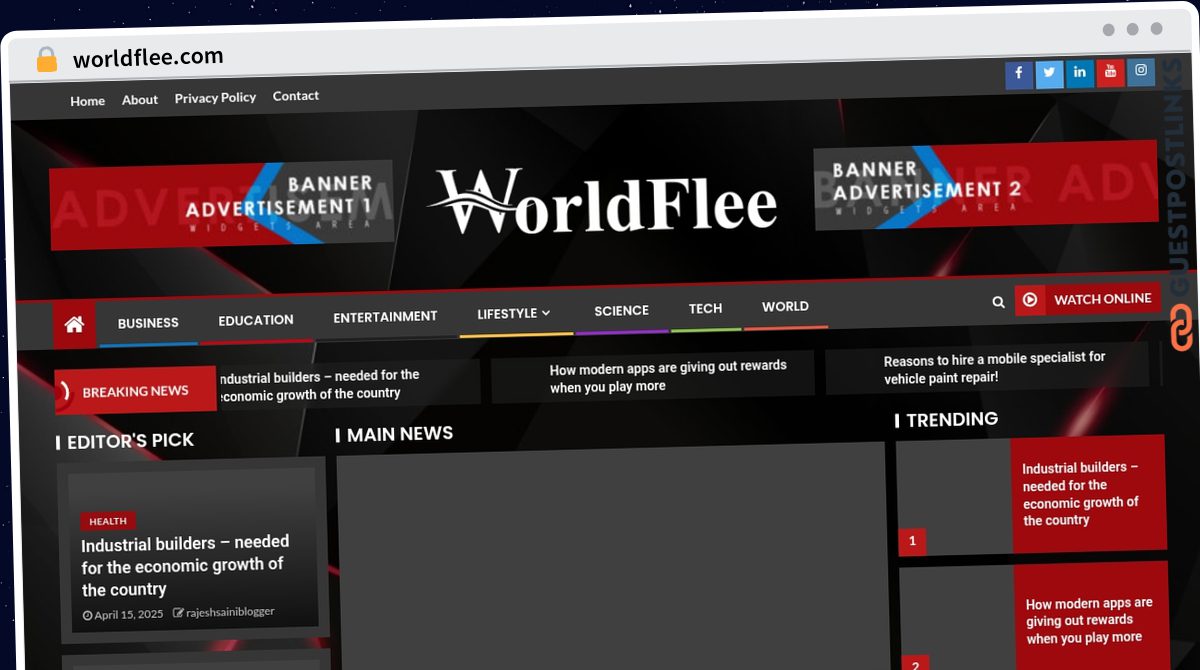Screen dimensions: 1200x670
Task: Open trending article about modern apps rewards
Action: pyautogui.click(x=1088, y=621)
